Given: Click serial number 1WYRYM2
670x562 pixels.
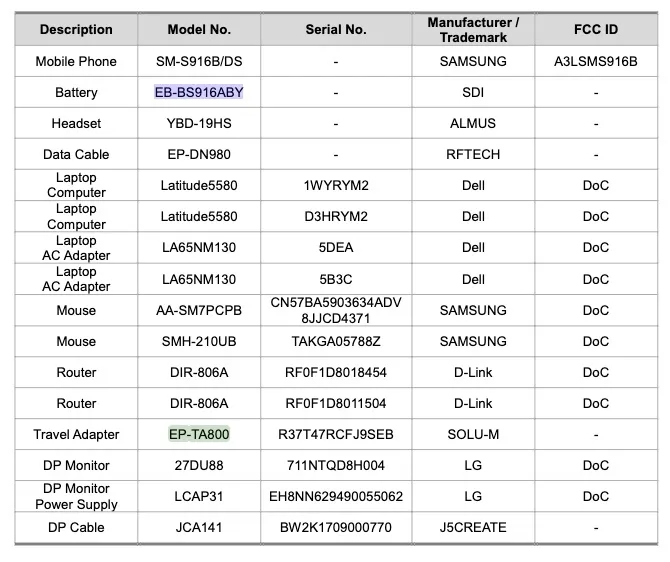Looking at the screenshot, I should tap(336, 185).
